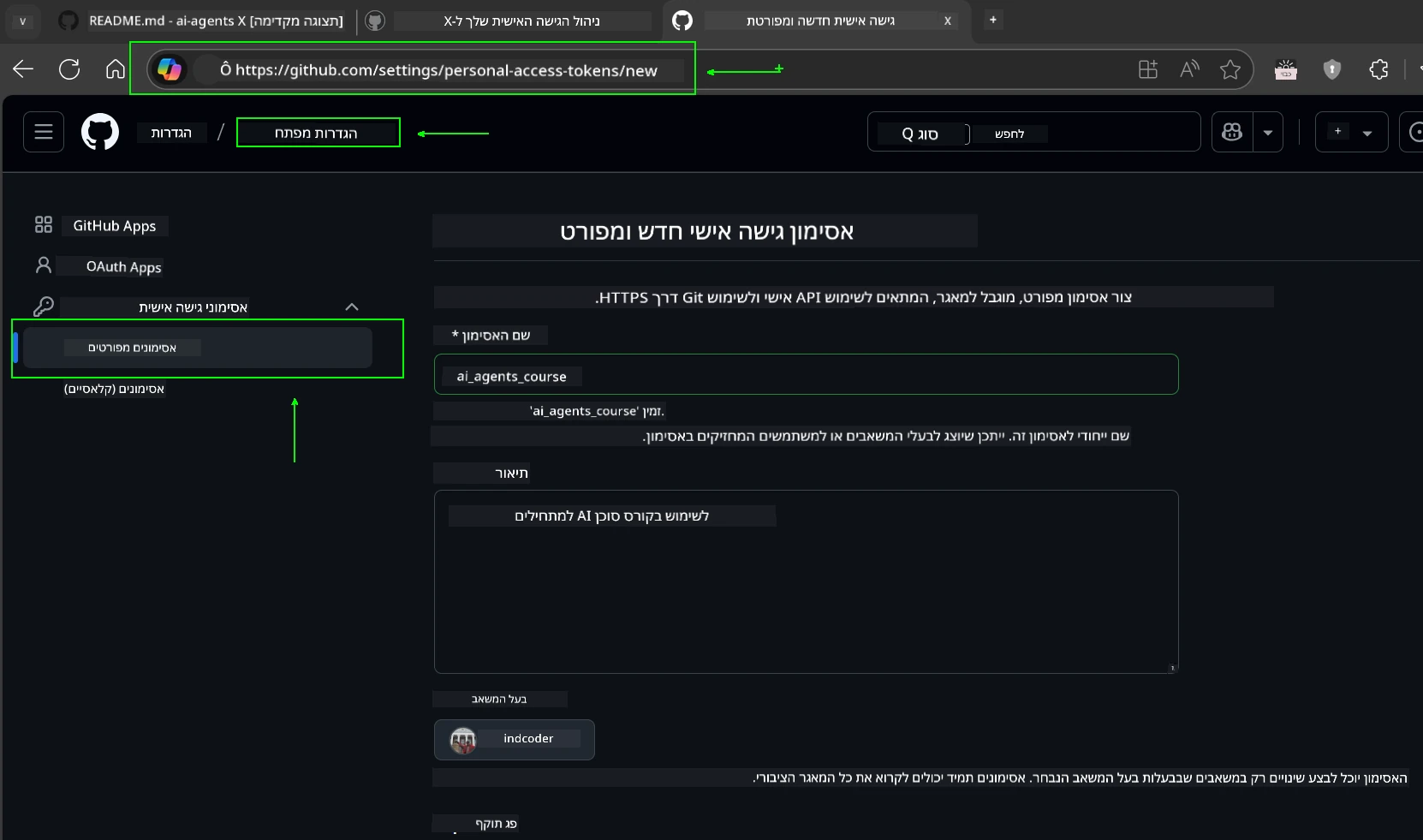Click the GitHub Octocat logo
The height and width of the screenshot is (840, 1423).
[x=100, y=133]
